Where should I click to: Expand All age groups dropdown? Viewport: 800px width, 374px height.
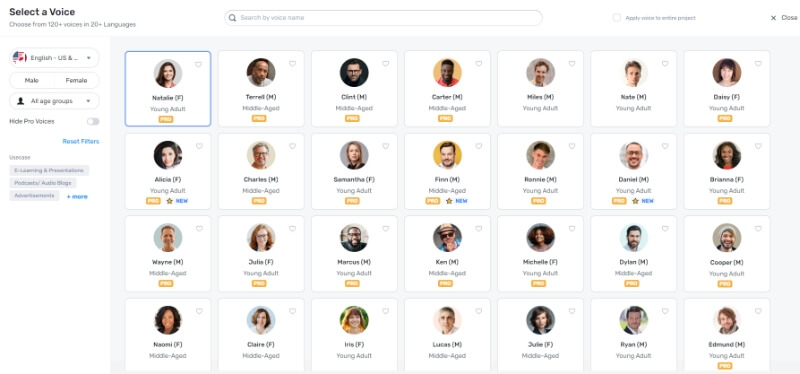[x=55, y=101]
